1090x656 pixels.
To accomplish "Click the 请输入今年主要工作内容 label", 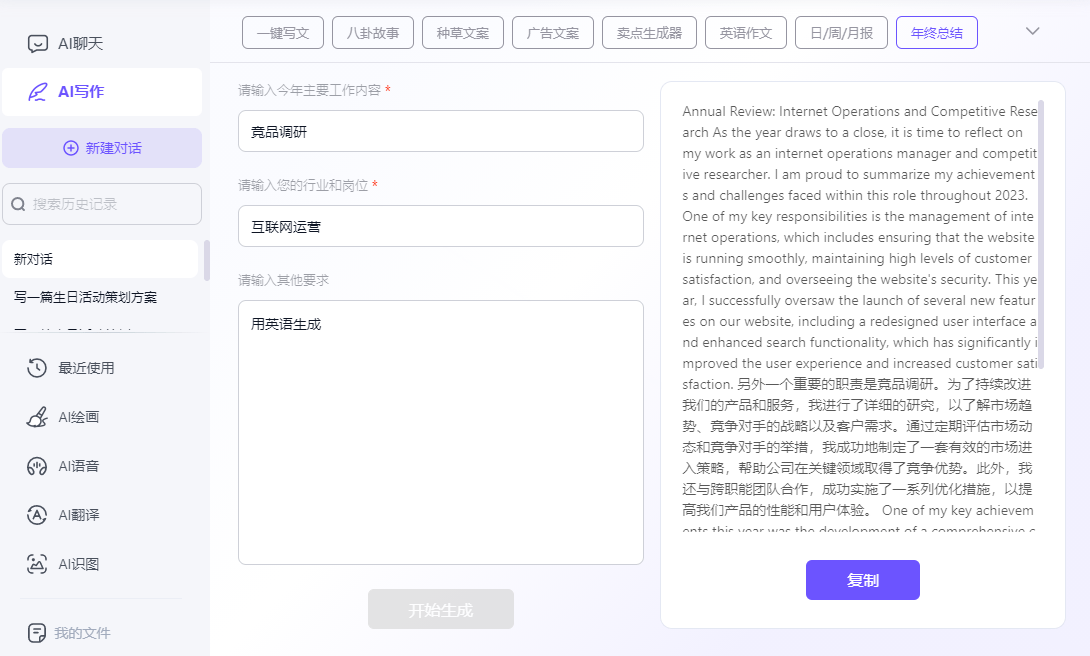I will point(309,90).
